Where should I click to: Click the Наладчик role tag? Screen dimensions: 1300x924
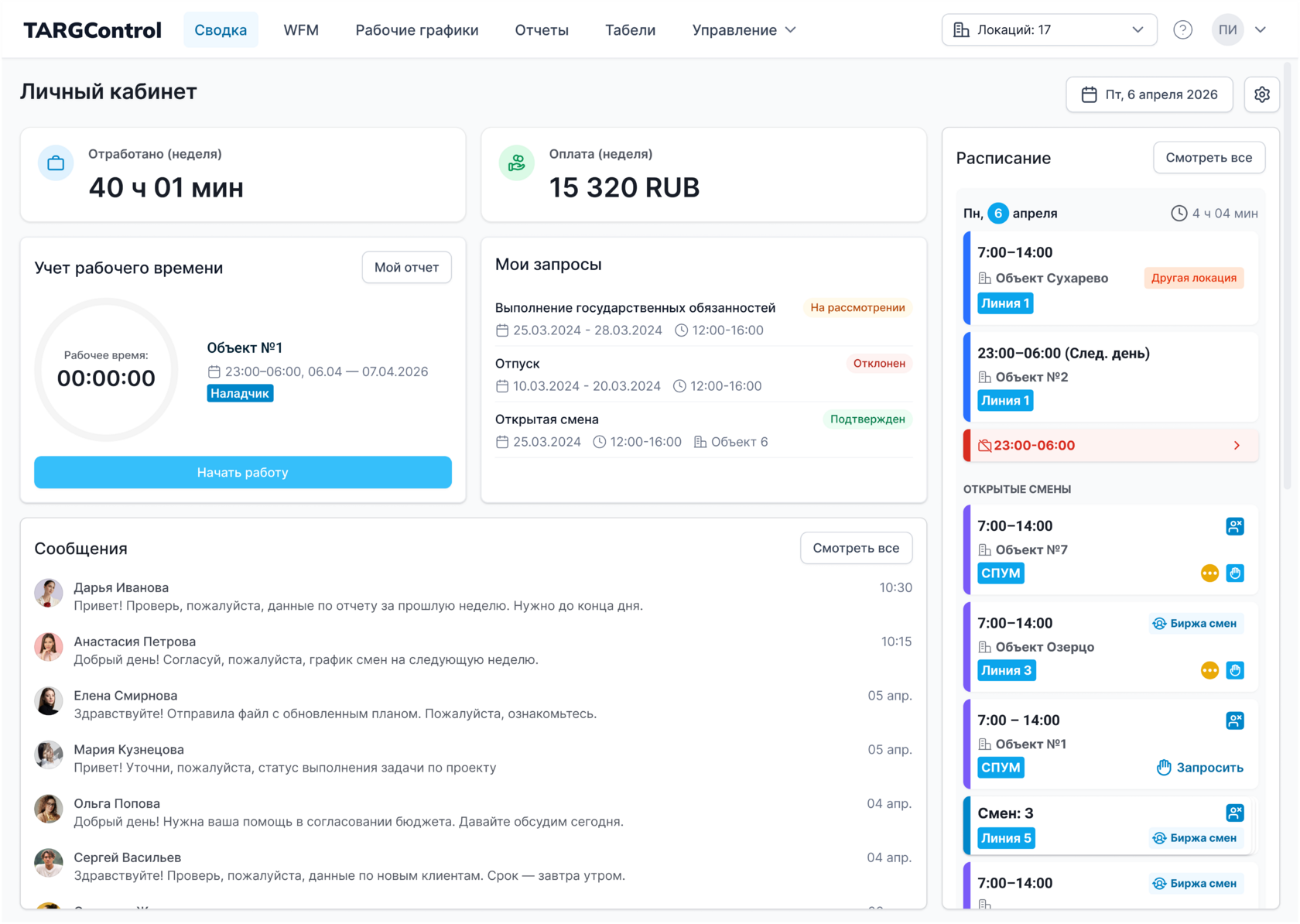pyautogui.click(x=240, y=394)
